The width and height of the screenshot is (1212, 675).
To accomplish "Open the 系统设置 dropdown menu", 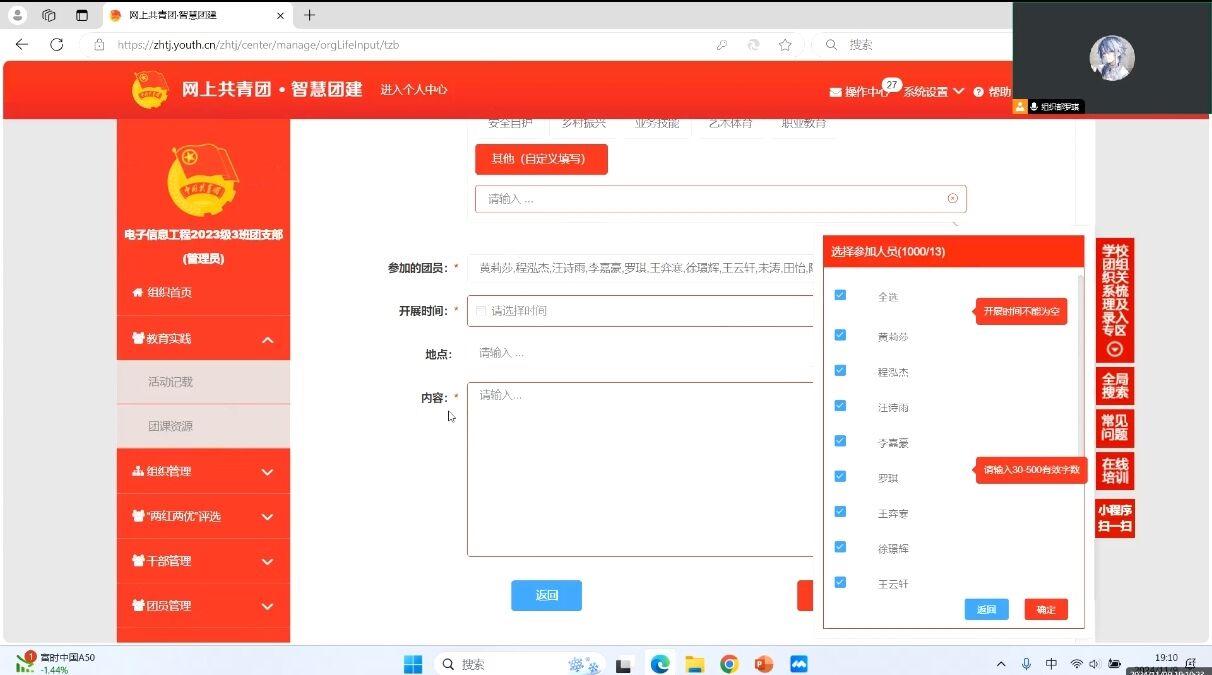I will (x=933, y=92).
